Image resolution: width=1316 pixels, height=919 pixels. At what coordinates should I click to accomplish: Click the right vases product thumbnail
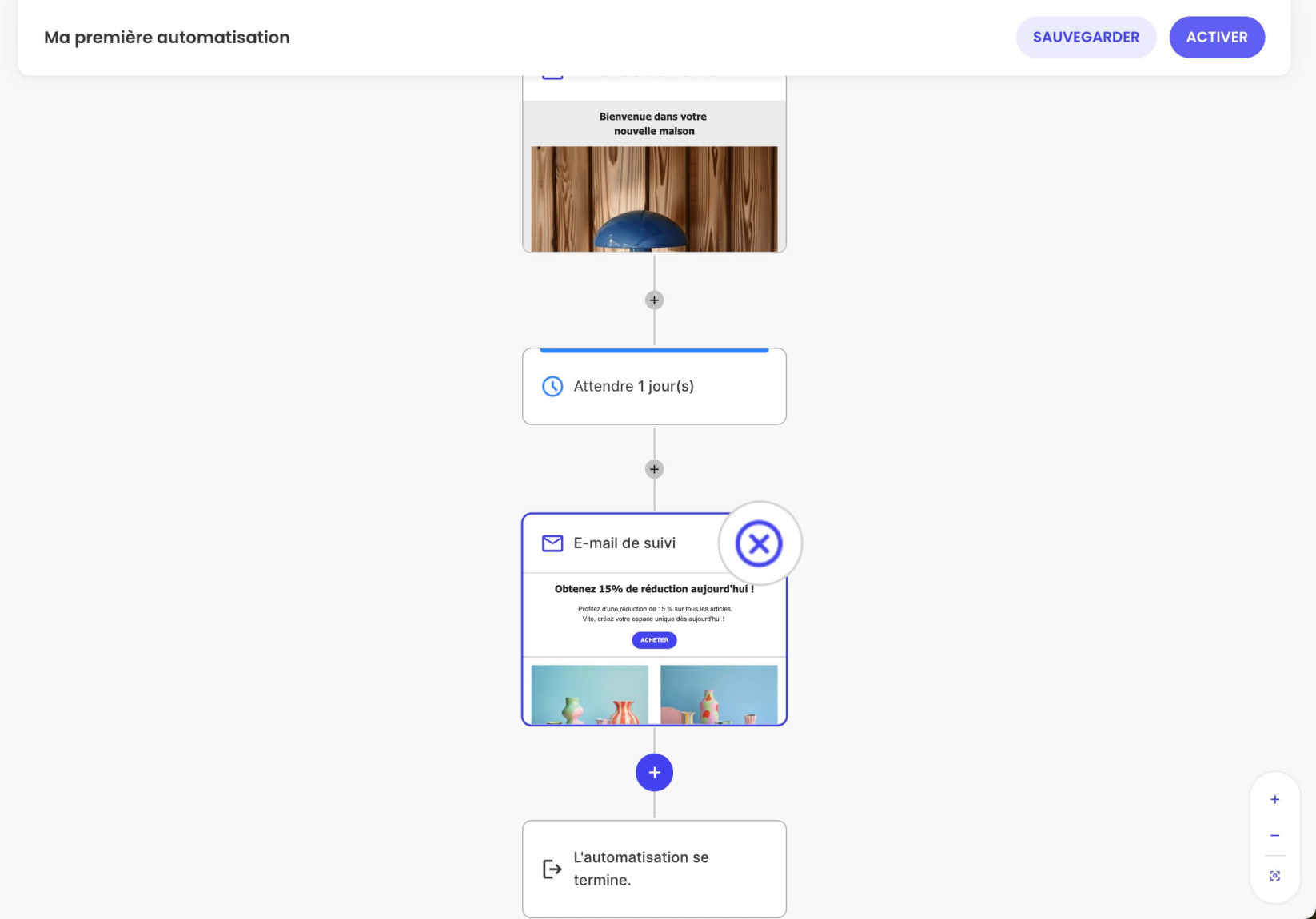719,694
